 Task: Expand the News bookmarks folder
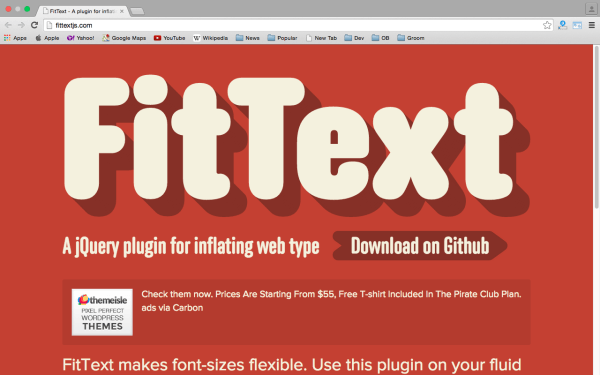248,38
